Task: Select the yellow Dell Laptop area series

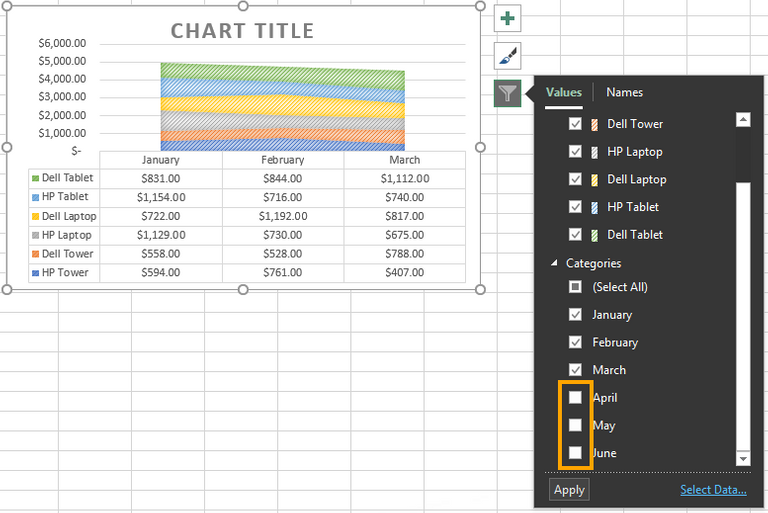Action: (283, 104)
